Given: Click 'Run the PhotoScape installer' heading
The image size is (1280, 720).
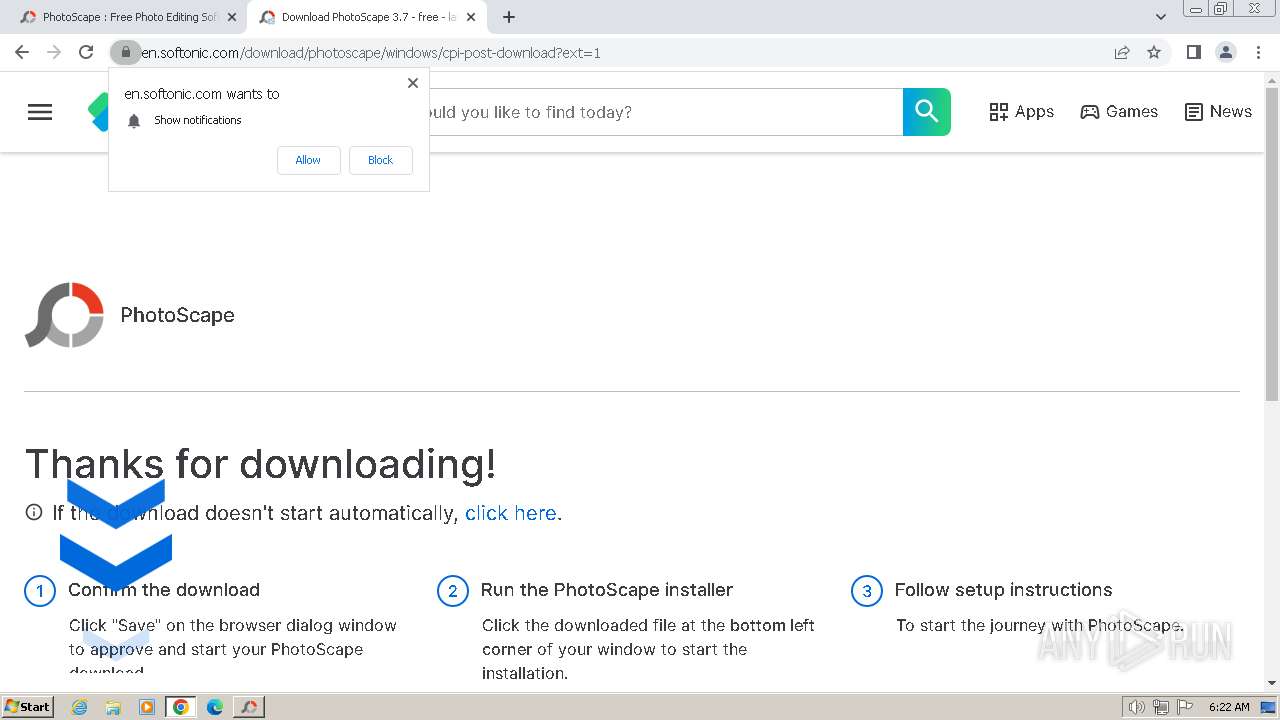Looking at the screenshot, I should [x=607, y=590].
